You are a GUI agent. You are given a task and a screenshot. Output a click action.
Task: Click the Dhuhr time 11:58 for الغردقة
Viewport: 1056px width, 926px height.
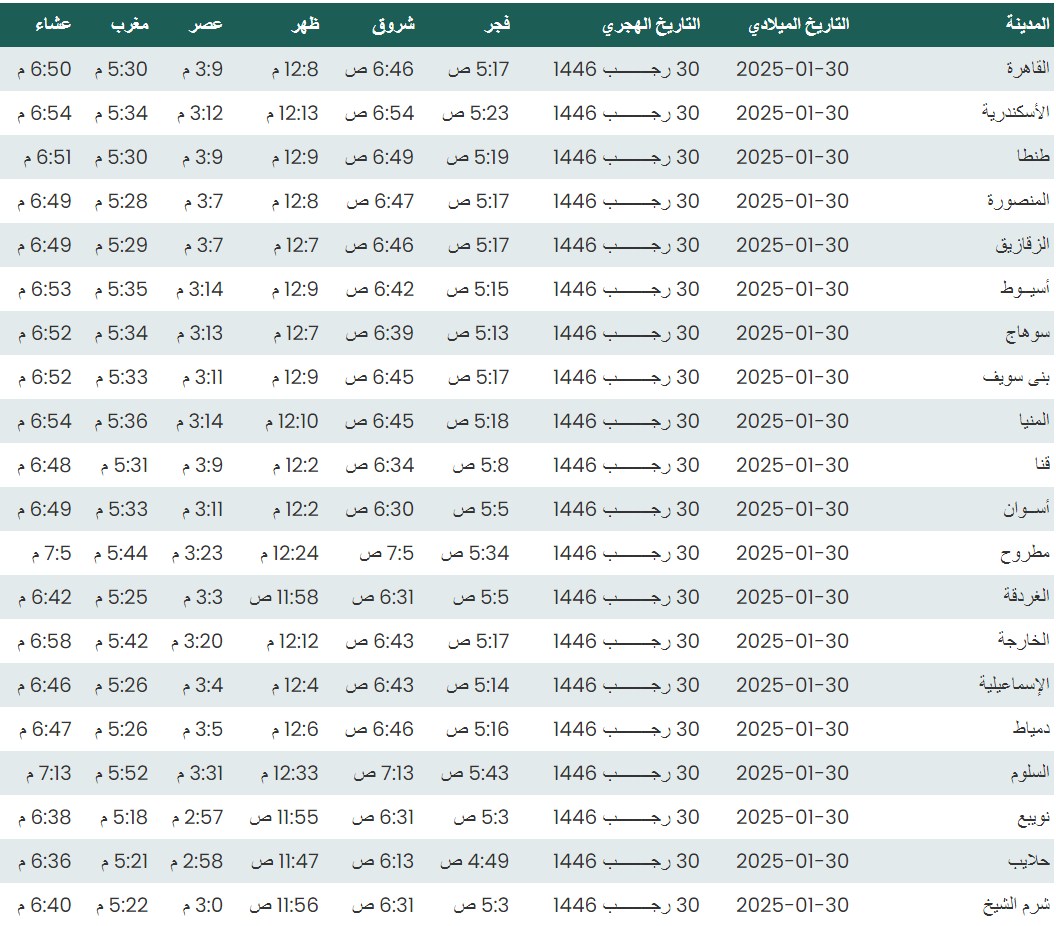click(284, 597)
